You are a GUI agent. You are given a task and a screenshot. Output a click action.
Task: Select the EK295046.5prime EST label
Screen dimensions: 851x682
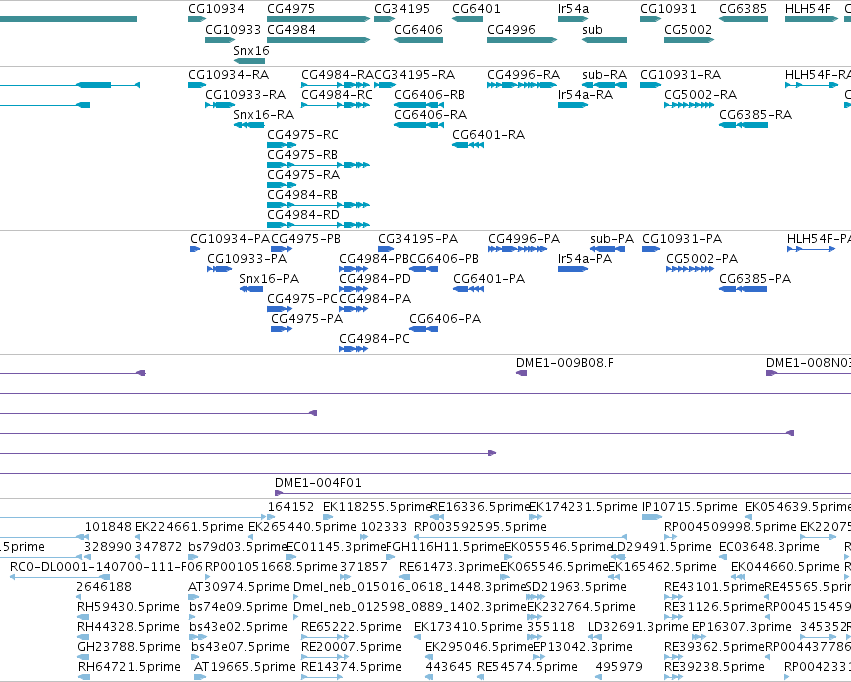coord(479,647)
